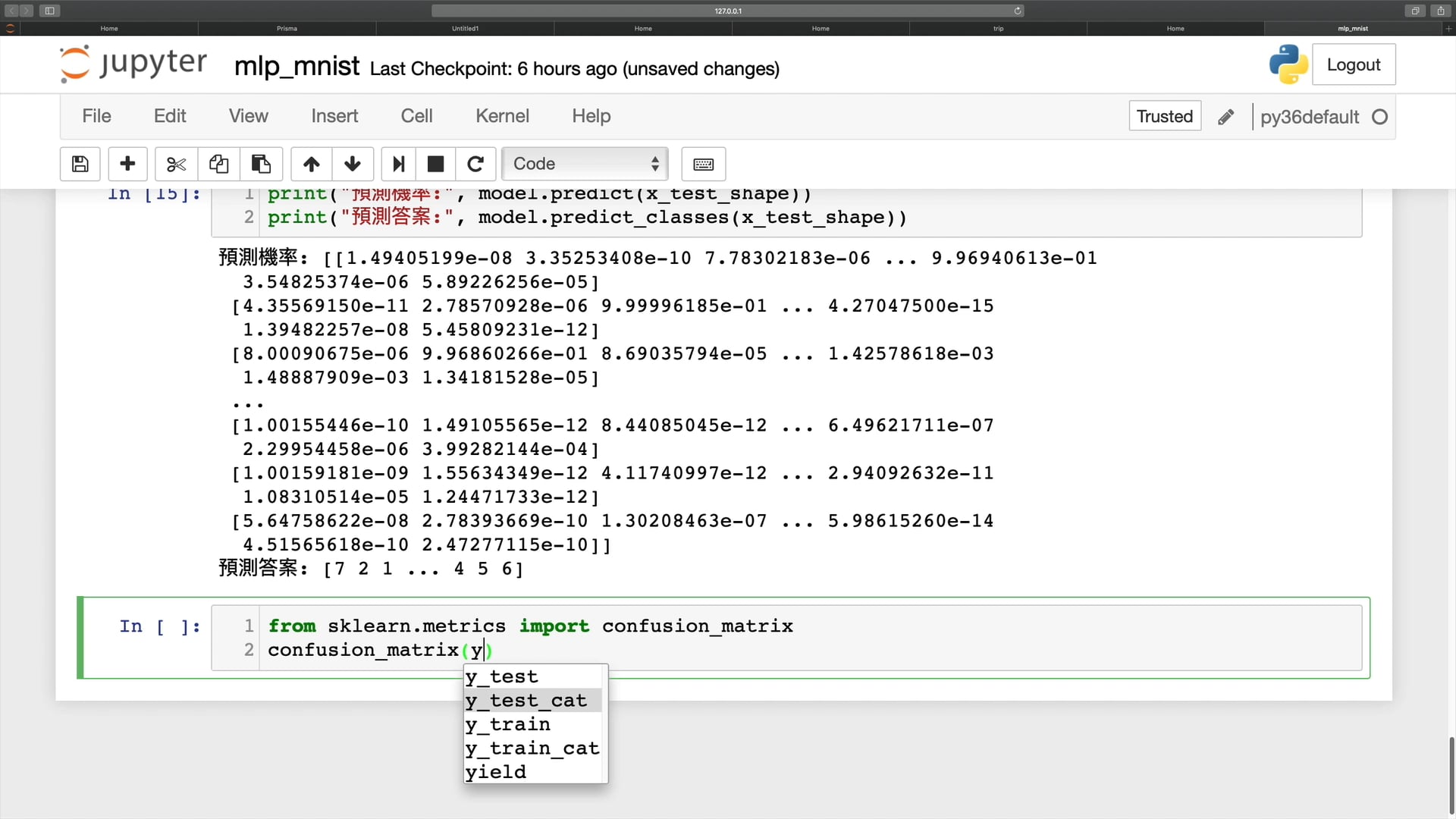Viewport: 1456px width, 819px height.
Task: Select y_test from autocomplete list
Action: point(502,676)
